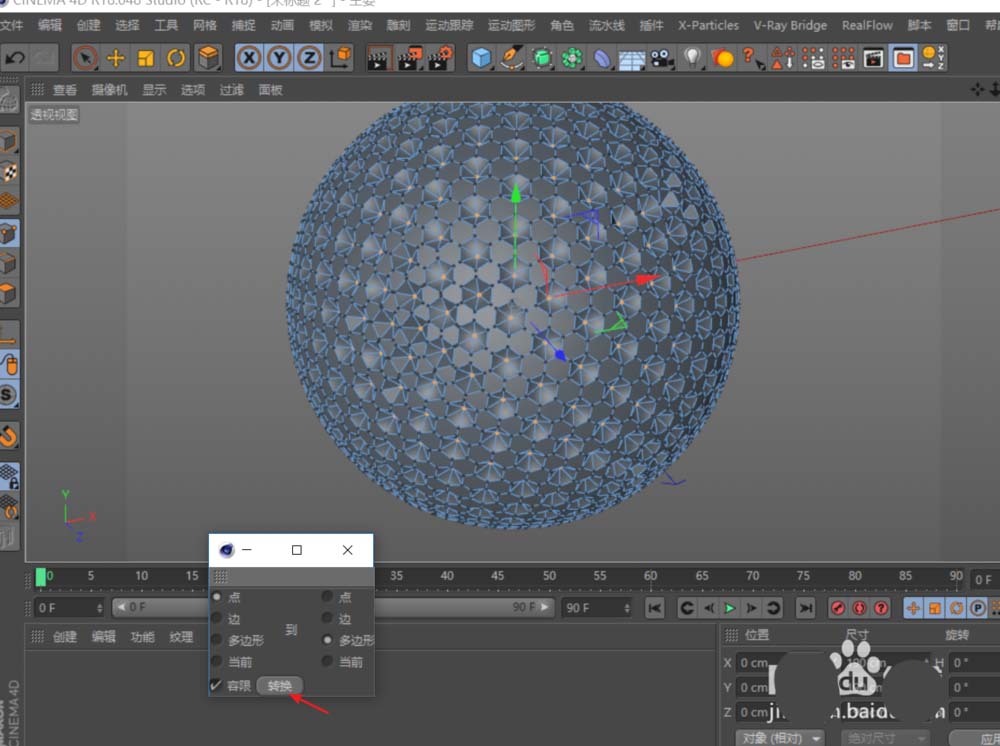Toggle the X-axis lock

(248, 58)
